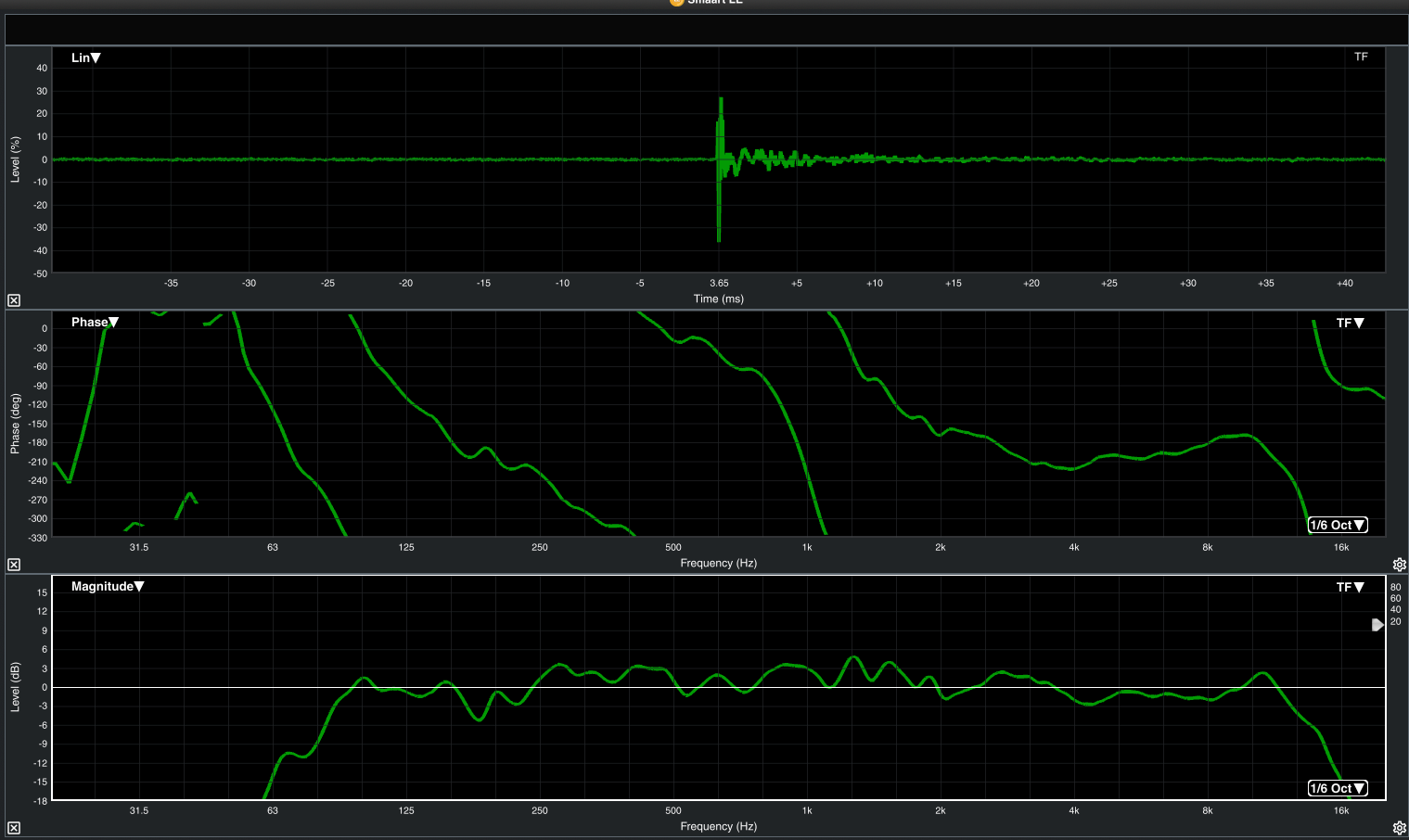Viewport: 1409px width, 840px height.
Task: Close the Magnitude plot pane
Action: [14, 828]
